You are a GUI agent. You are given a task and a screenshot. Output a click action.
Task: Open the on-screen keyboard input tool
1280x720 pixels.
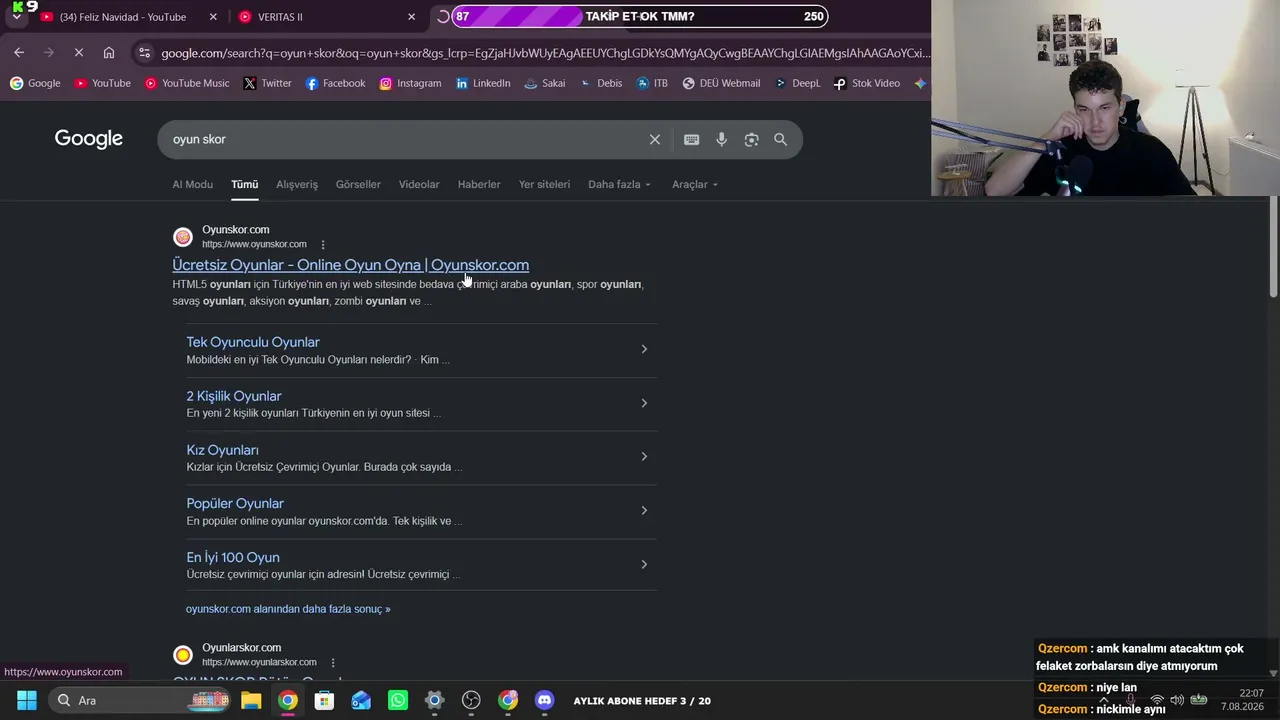[x=691, y=140]
